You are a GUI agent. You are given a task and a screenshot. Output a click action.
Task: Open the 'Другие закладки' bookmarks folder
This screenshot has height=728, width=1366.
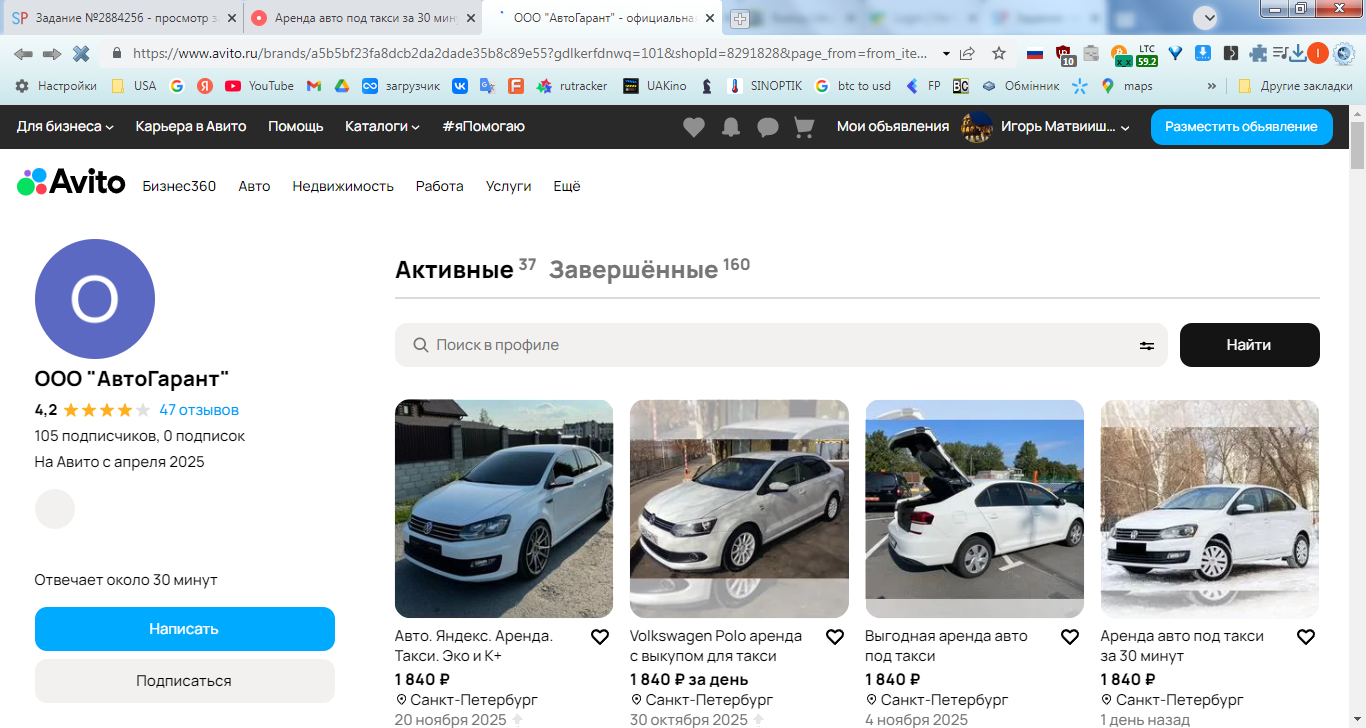[1295, 86]
